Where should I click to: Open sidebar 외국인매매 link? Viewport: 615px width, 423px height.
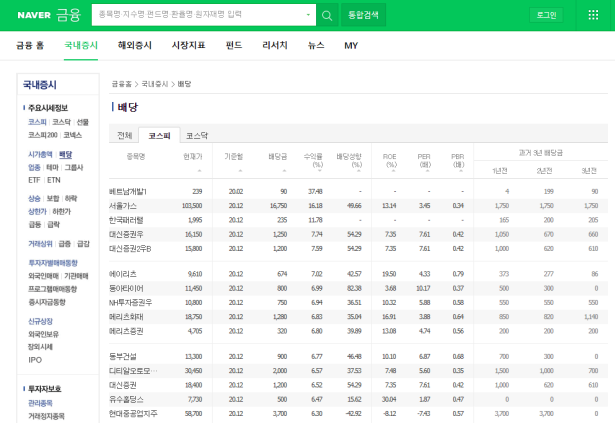tap(43, 276)
